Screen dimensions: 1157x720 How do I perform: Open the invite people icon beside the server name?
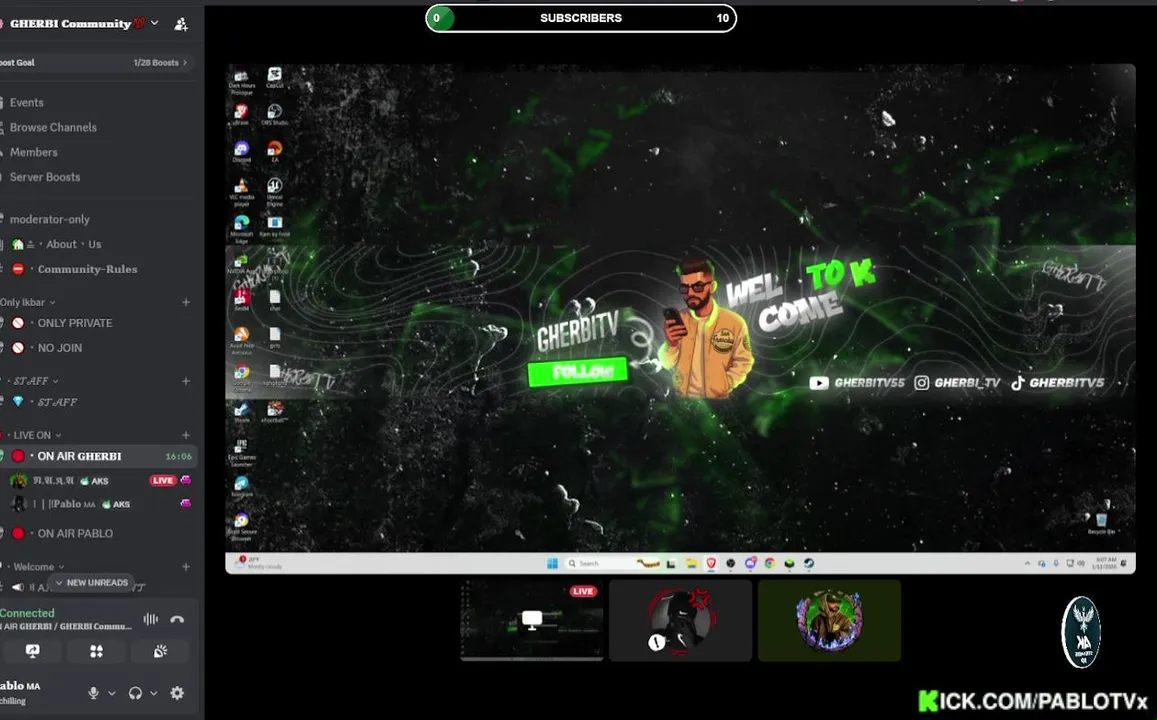181,24
